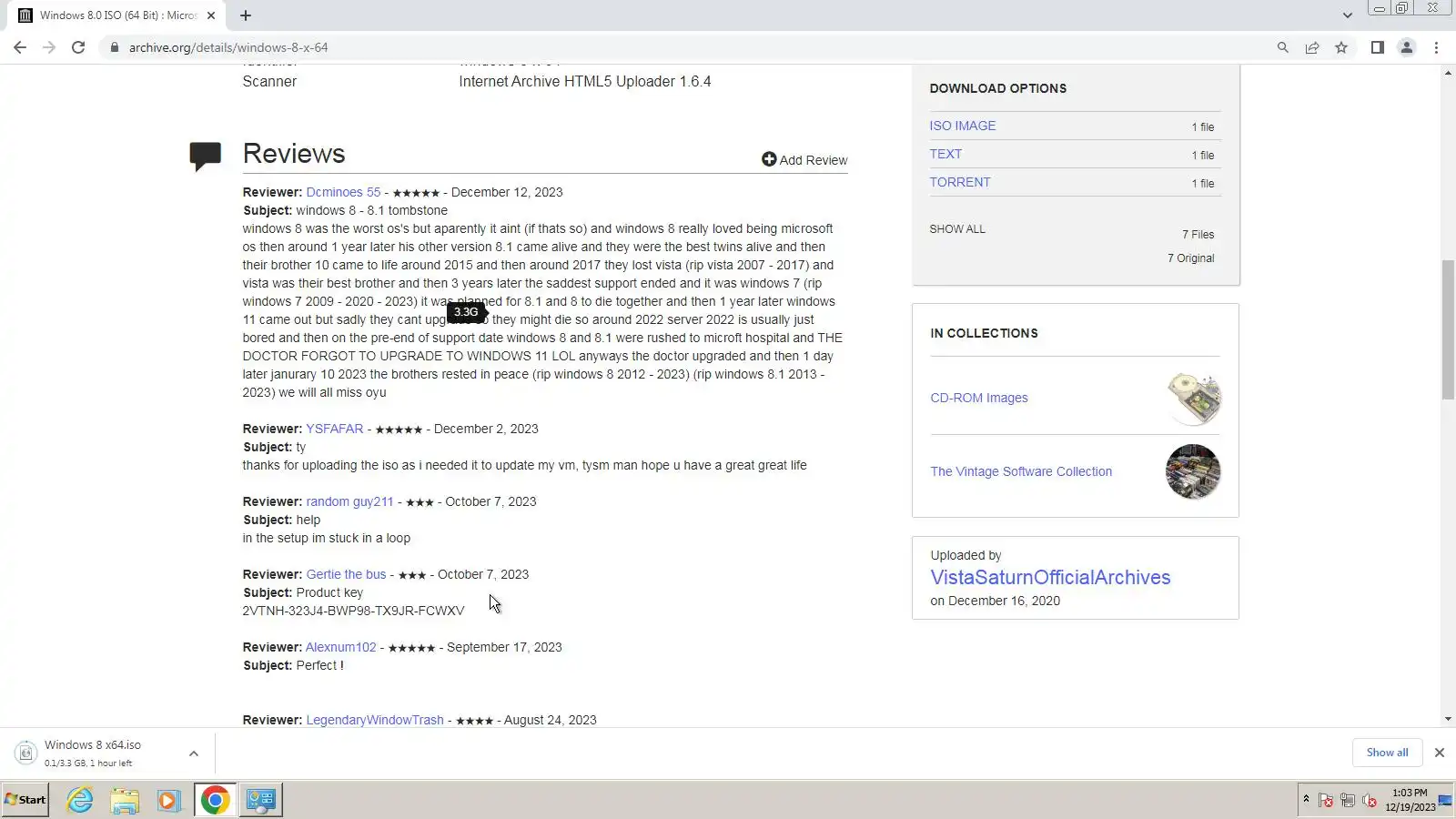This screenshot has height=819, width=1456.
Task: Launch Internet Explorer from the taskbar
Action: 80,800
